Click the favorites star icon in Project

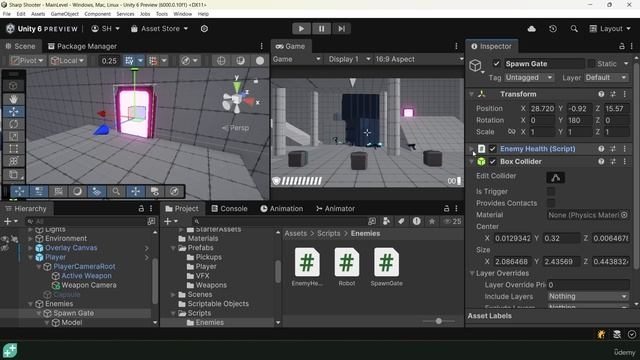[x=431, y=221]
